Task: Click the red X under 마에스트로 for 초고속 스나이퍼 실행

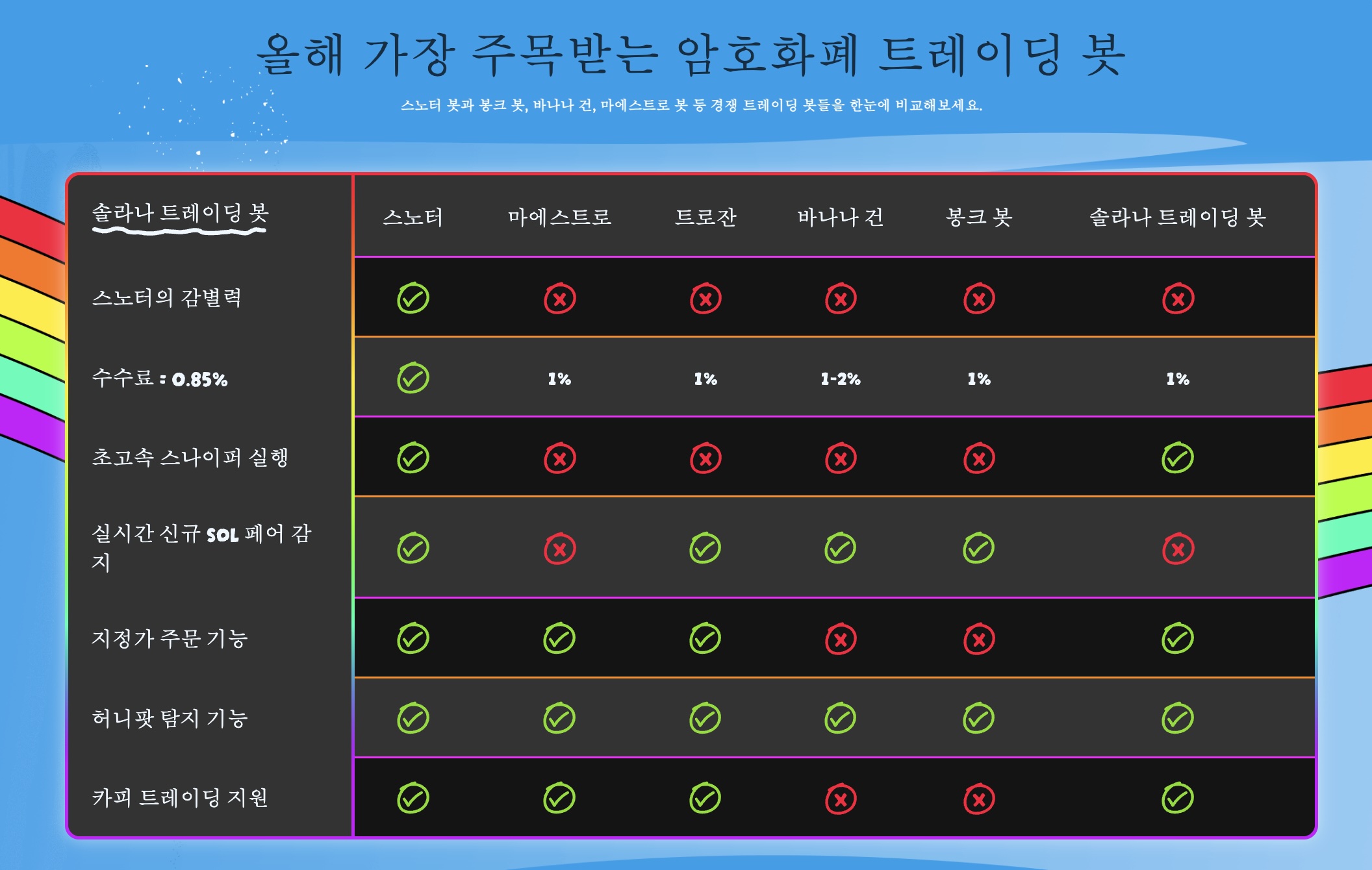Action: pyautogui.click(x=558, y=458)
